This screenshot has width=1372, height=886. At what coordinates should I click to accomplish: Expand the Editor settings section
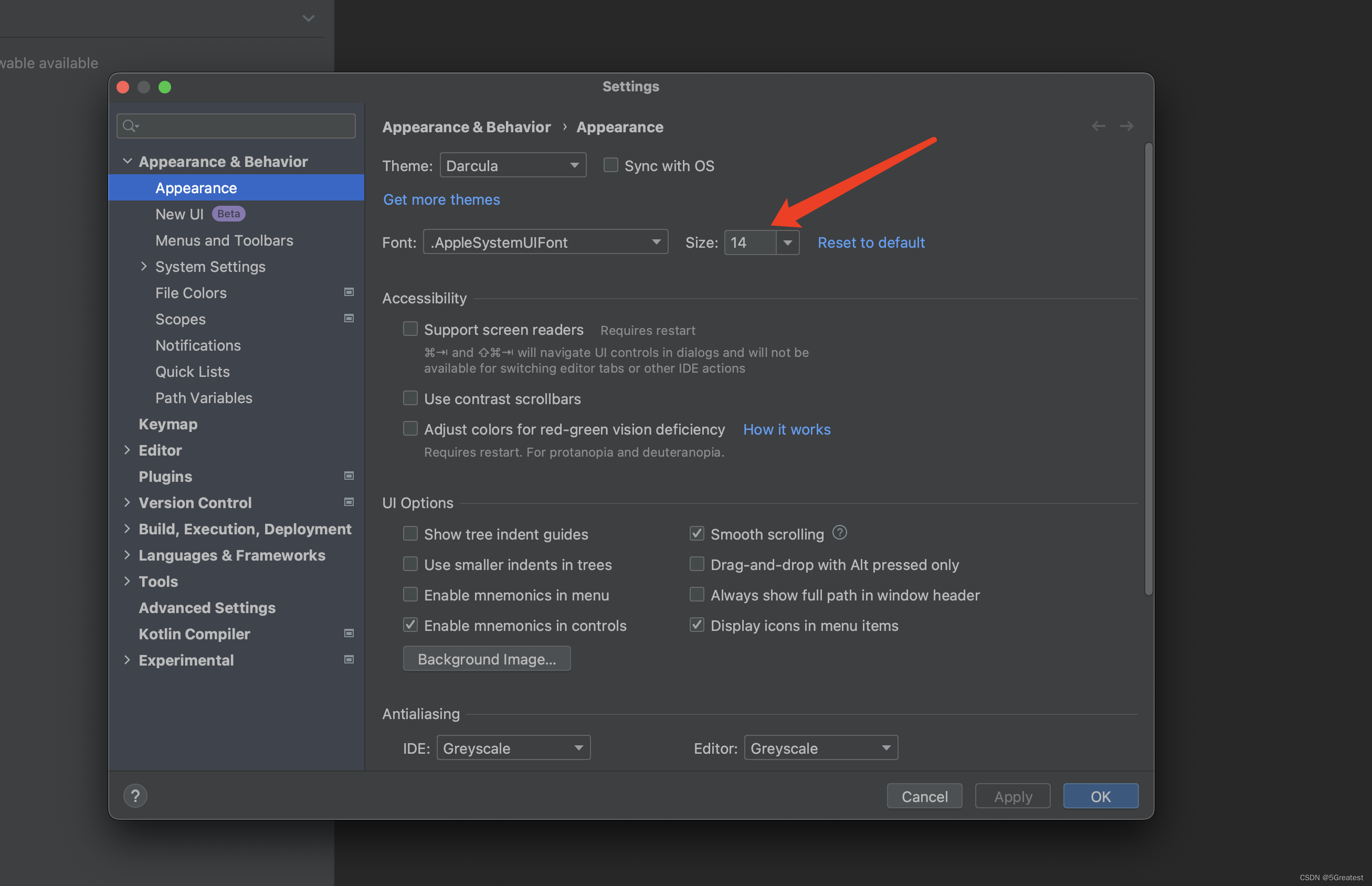(x=127, y=450)
